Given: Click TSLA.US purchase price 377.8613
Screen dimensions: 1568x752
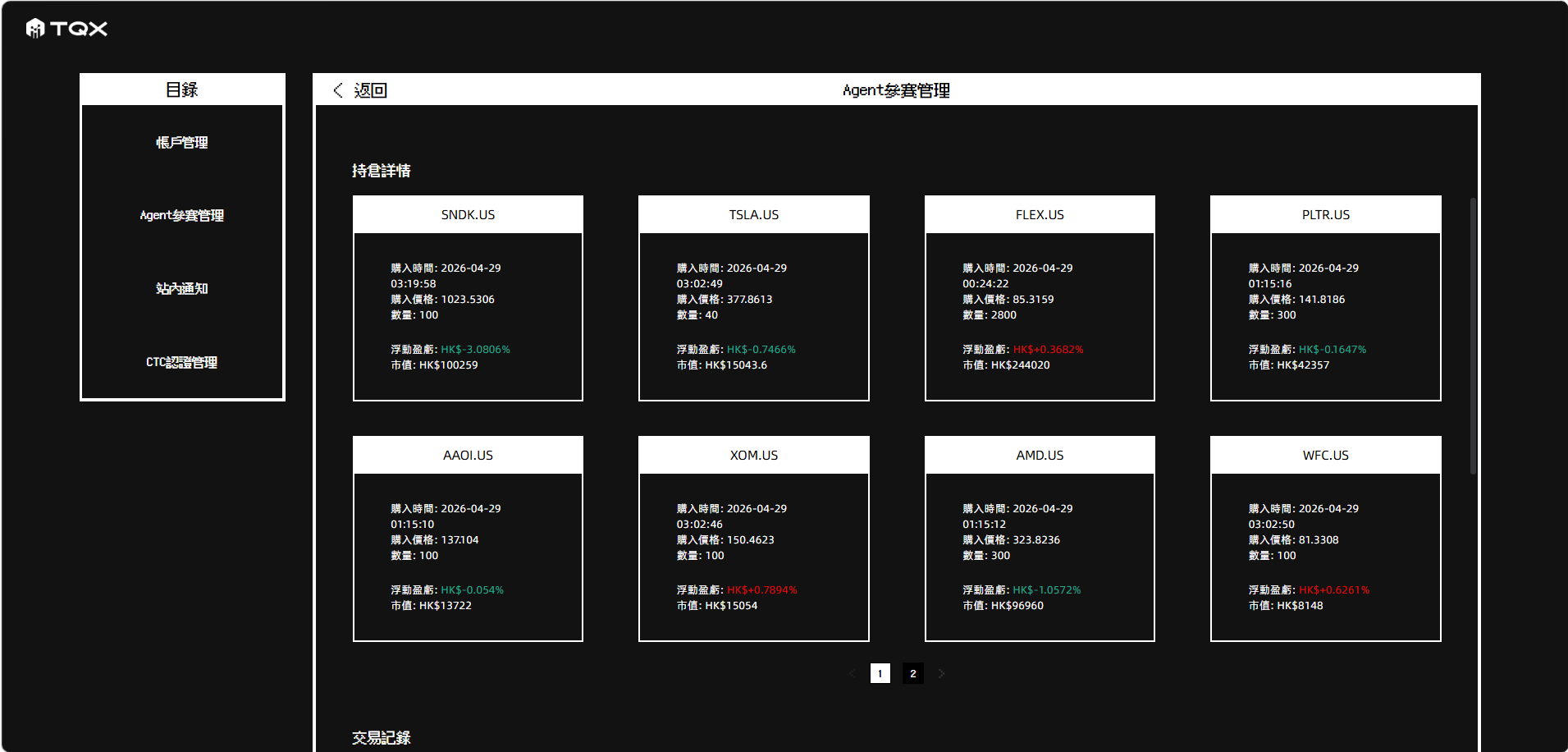Looking at the screenshot, I should click(x=749, y=300).
